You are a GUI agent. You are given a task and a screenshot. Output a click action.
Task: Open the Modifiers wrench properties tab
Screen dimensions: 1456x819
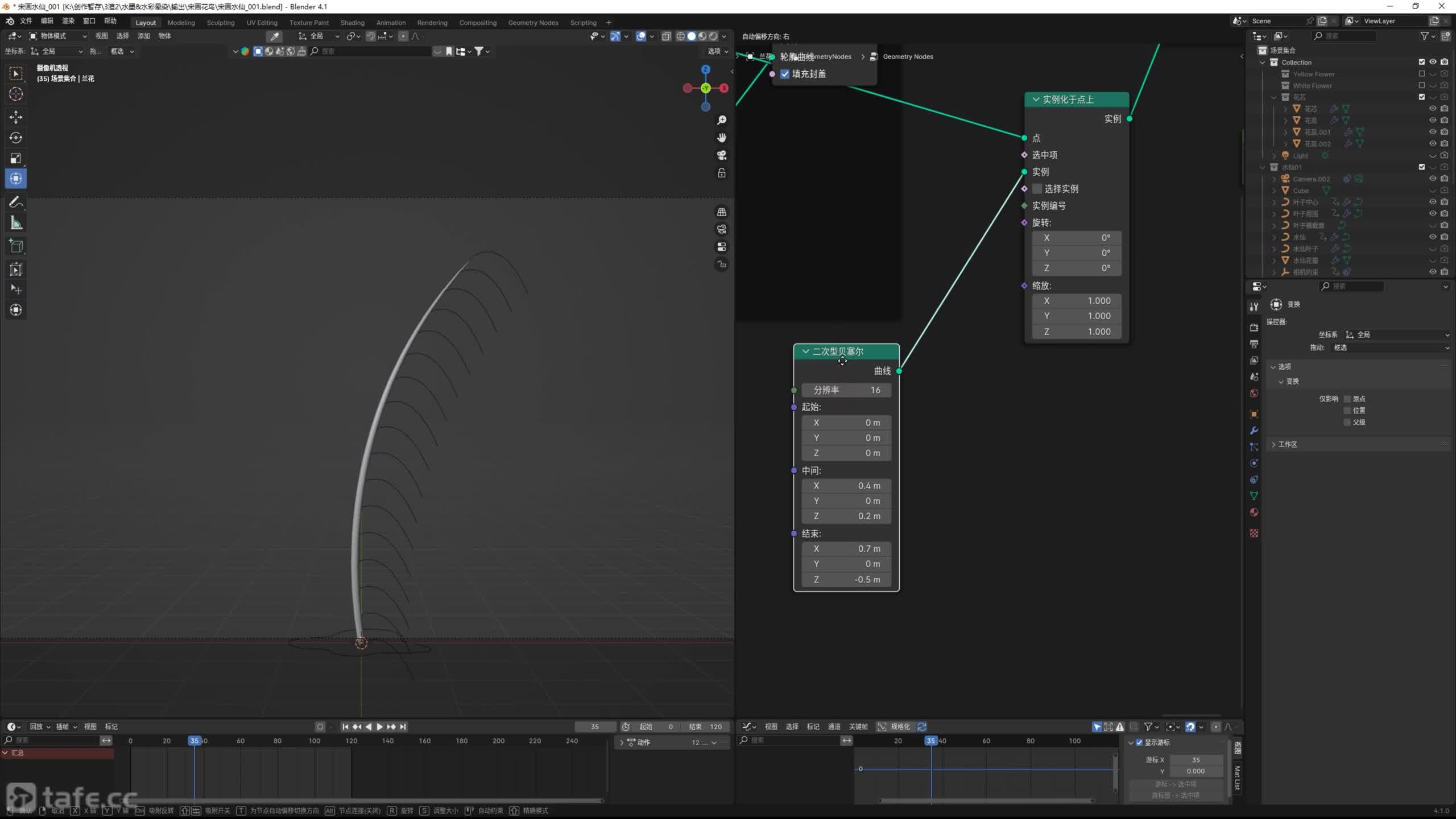1254,431
